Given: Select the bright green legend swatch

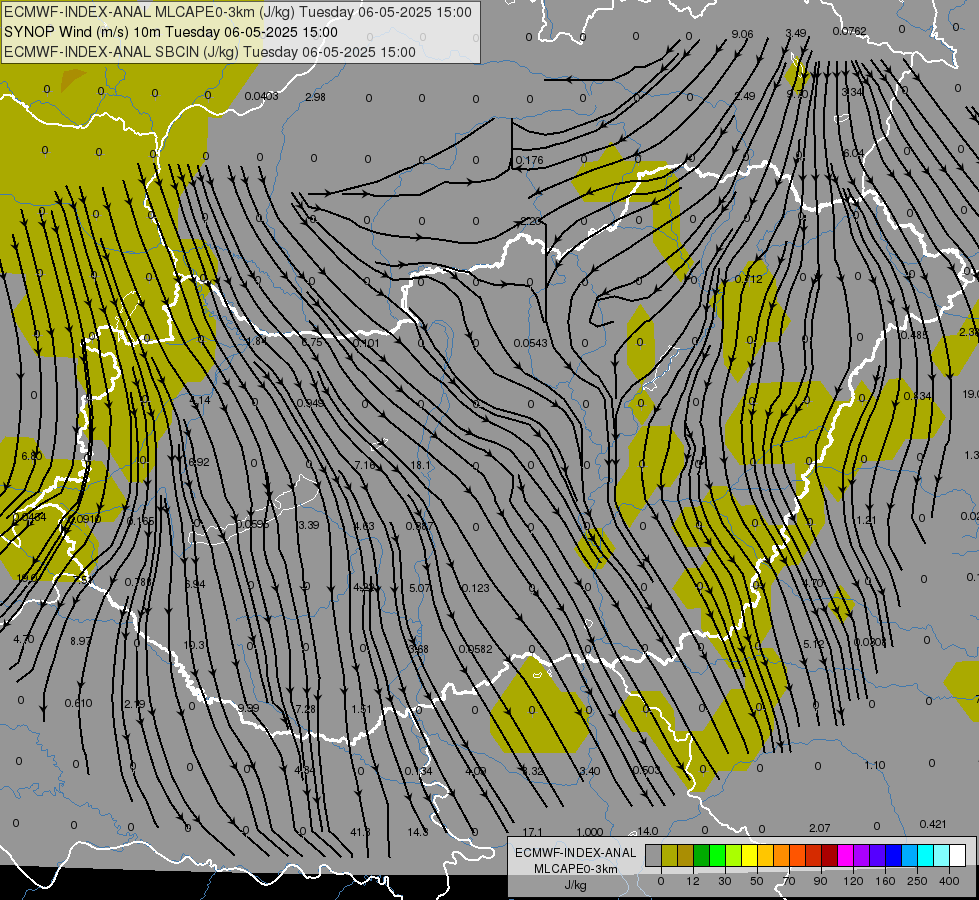Looking at the screenshot, I should [x=717, y=855].
